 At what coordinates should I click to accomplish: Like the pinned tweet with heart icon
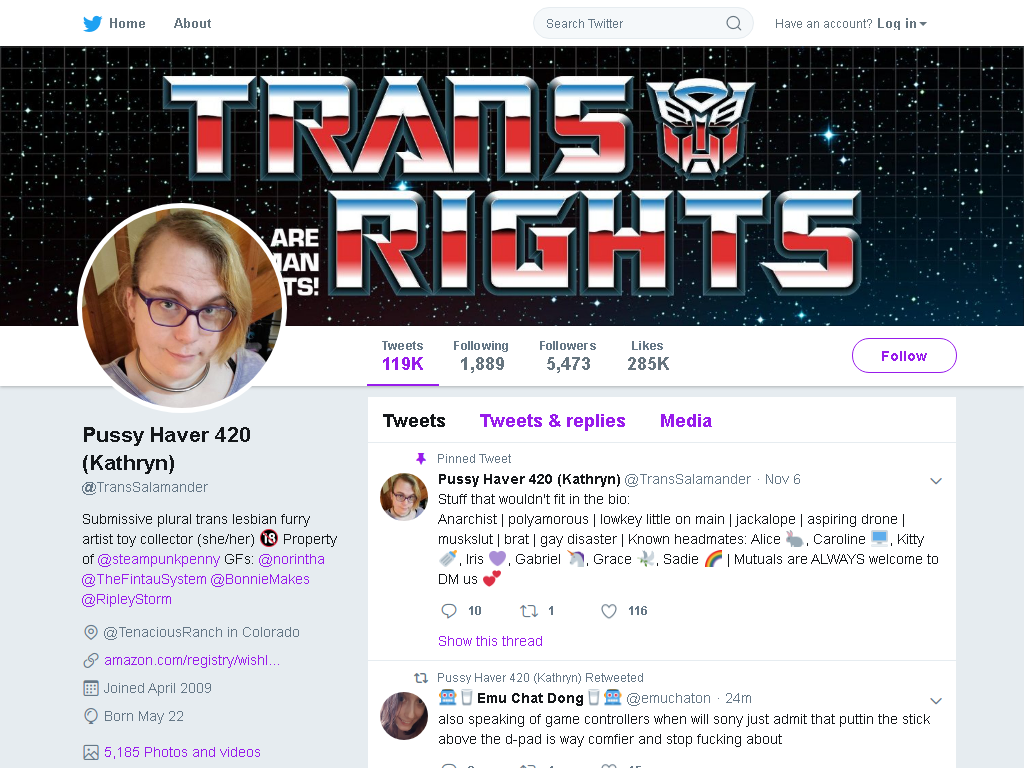(609, 611)
